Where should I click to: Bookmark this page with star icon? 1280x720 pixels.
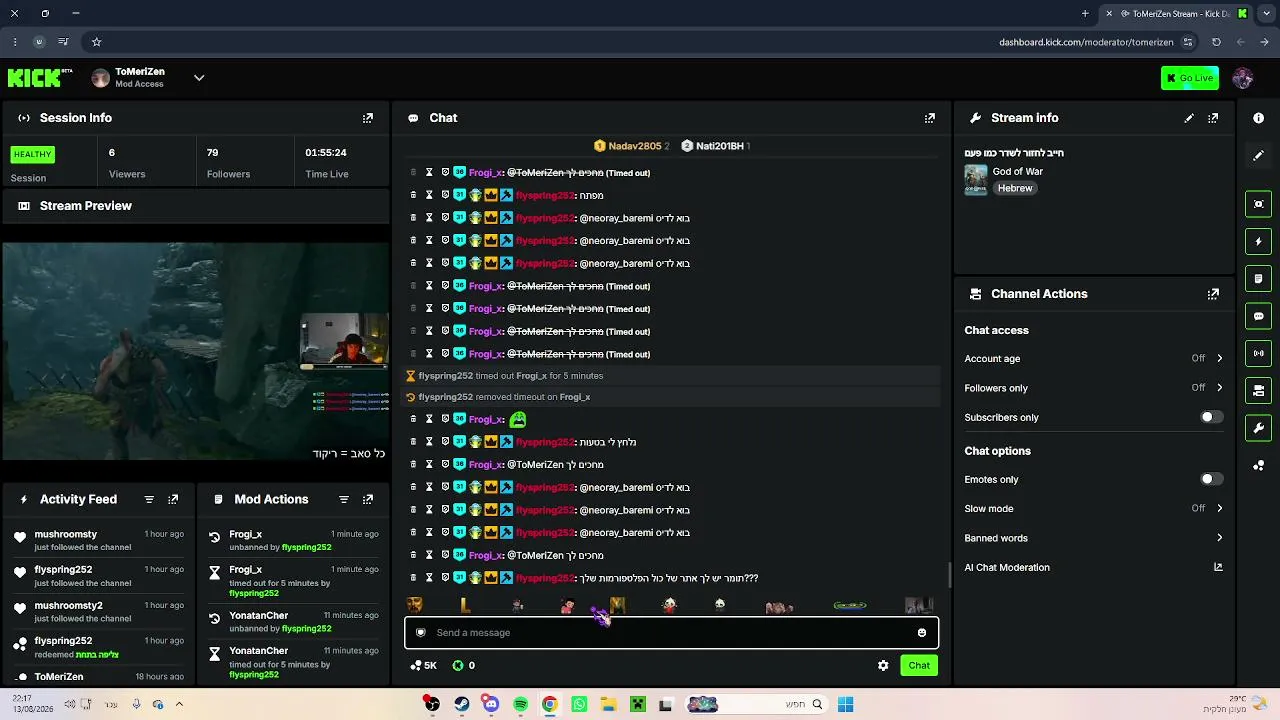pos(96,42)
